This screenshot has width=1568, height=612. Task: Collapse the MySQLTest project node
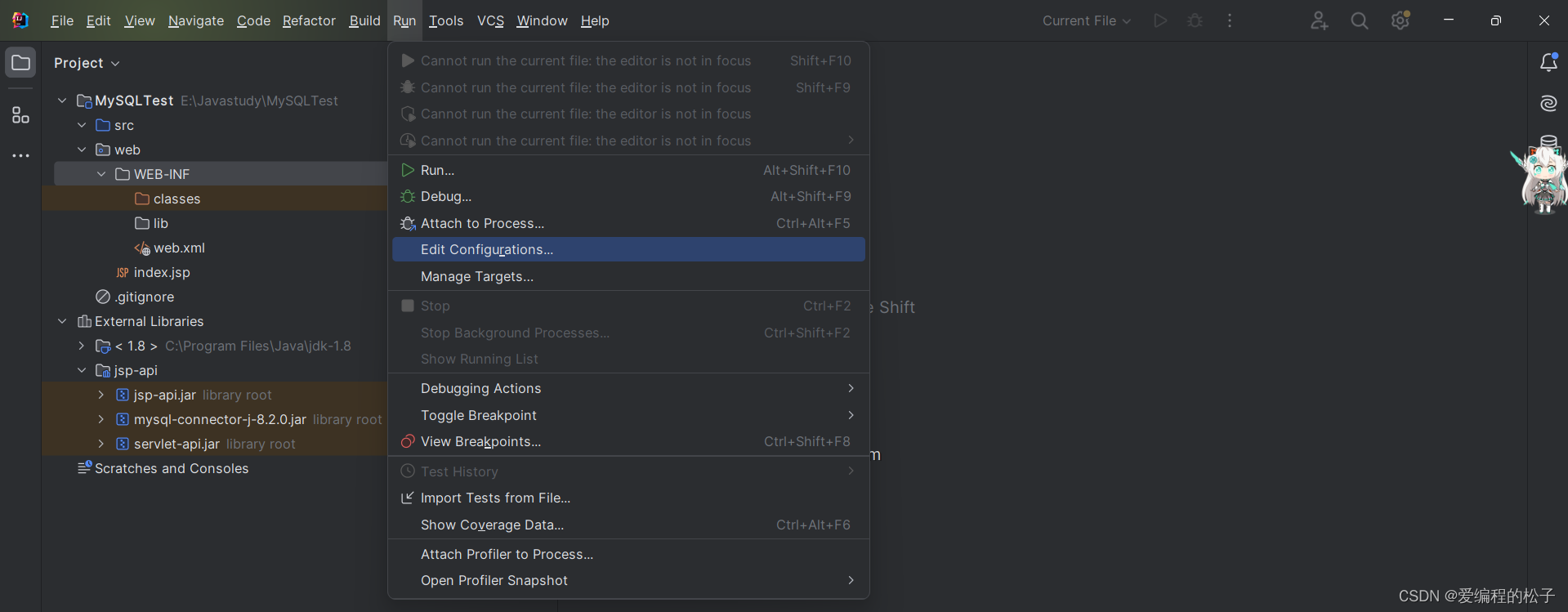[x=62, y=101]
